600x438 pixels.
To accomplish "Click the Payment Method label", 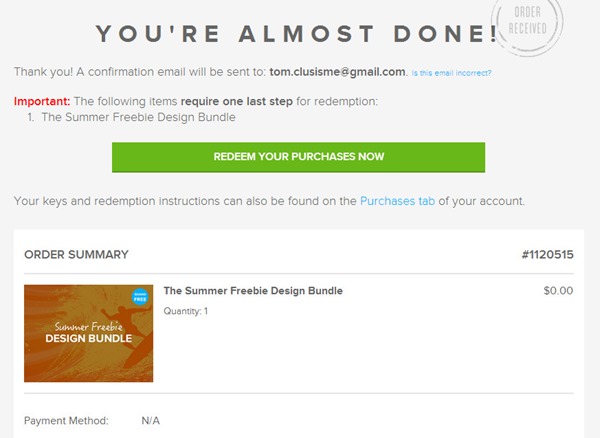I will [66, 420].
